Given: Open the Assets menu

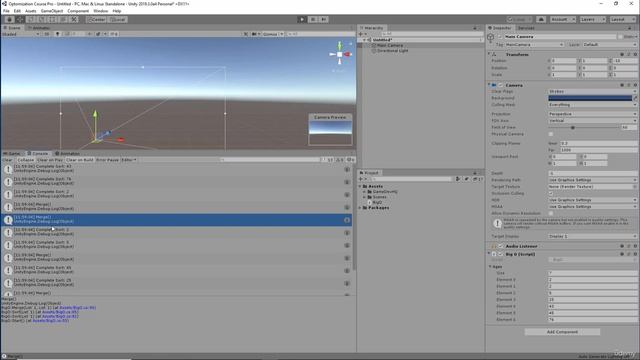Looking at the screenshot, I should [31, 11].
